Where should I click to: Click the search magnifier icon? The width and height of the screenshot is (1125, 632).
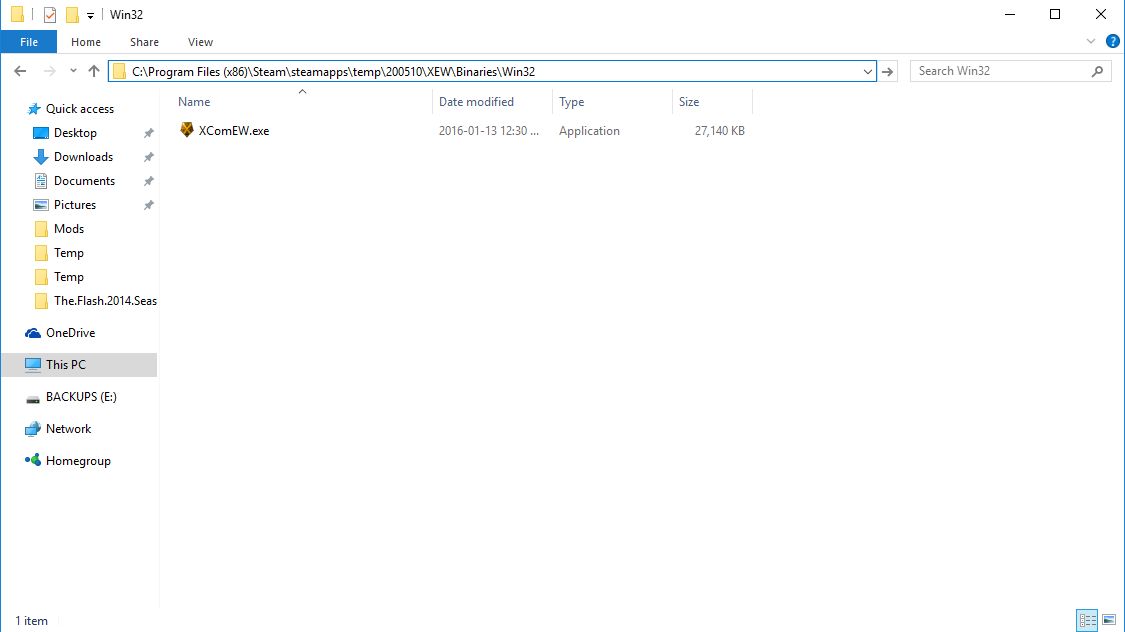(x=1097, y=71)
